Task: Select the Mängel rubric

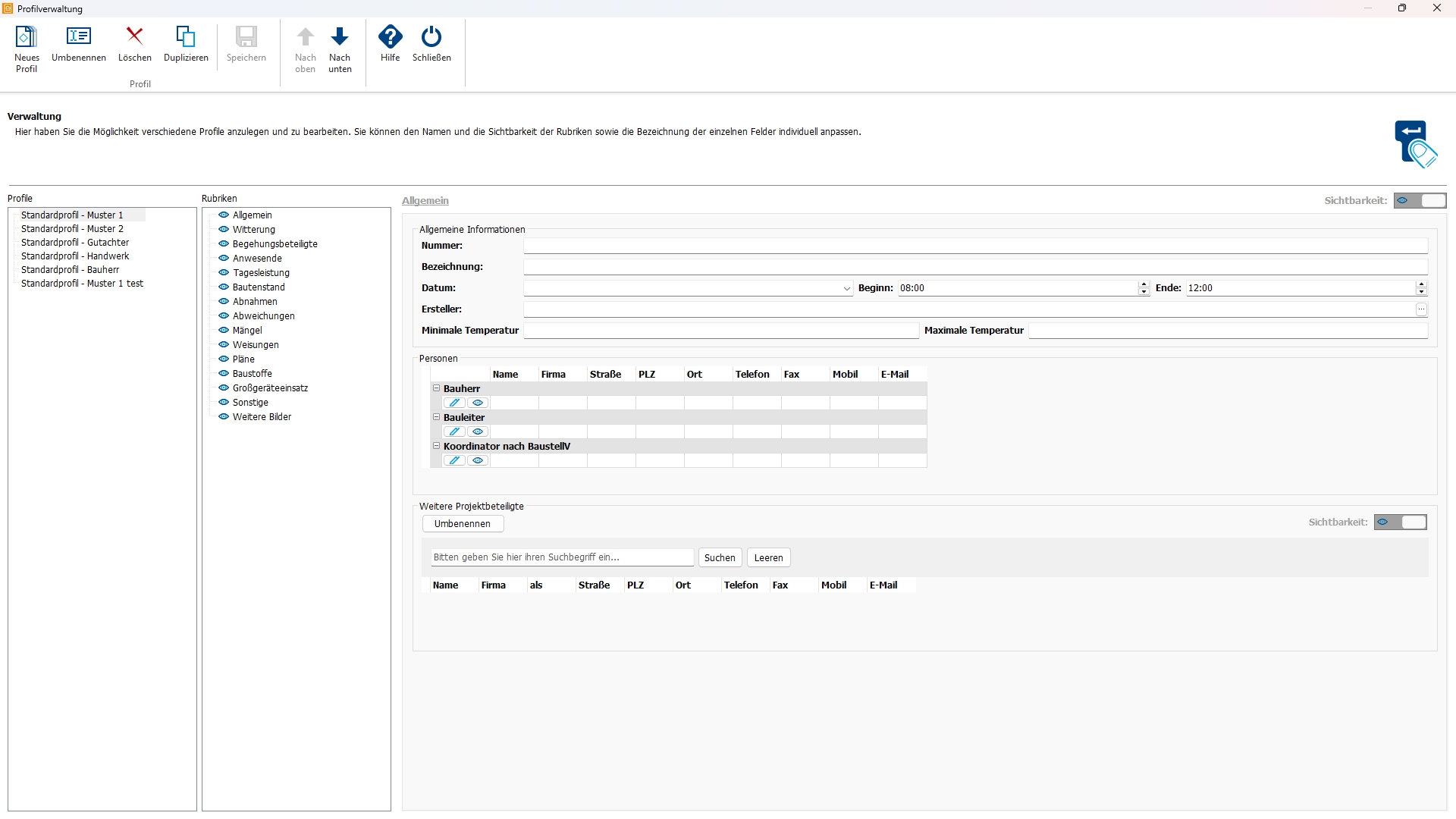Action: tap(247, 331)
